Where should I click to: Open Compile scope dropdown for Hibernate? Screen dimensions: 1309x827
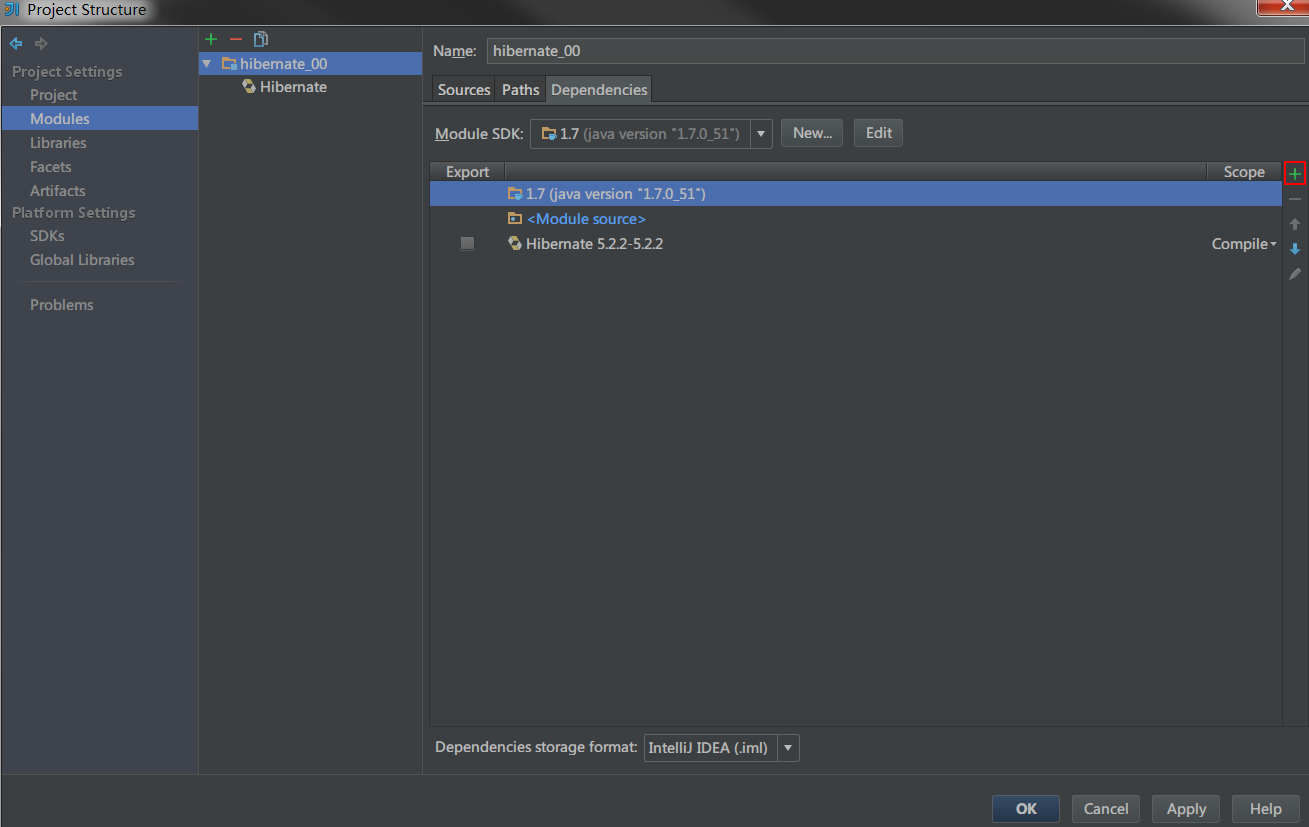(1244, 244)
